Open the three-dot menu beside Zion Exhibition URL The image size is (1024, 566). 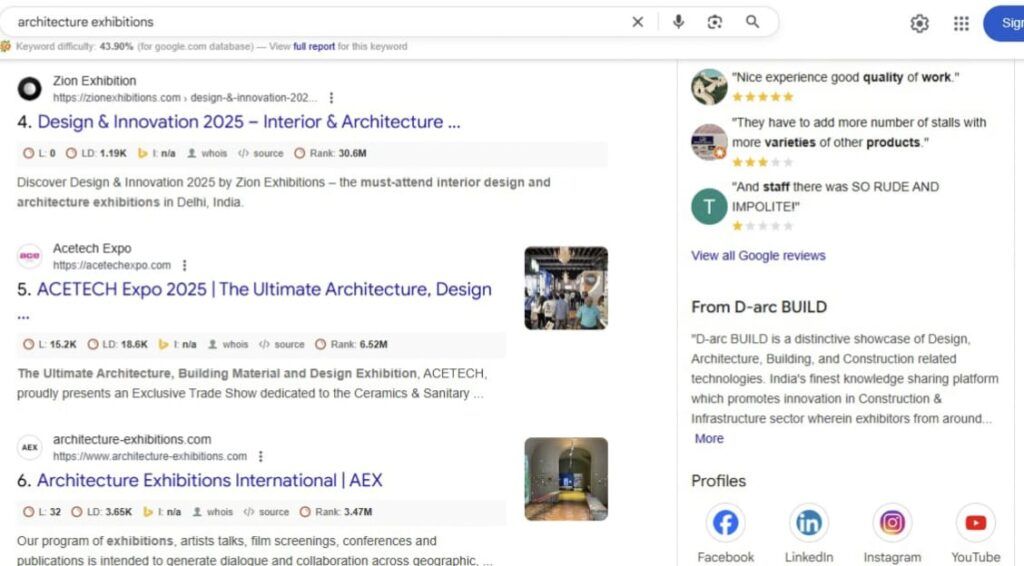tap(331, 98)
